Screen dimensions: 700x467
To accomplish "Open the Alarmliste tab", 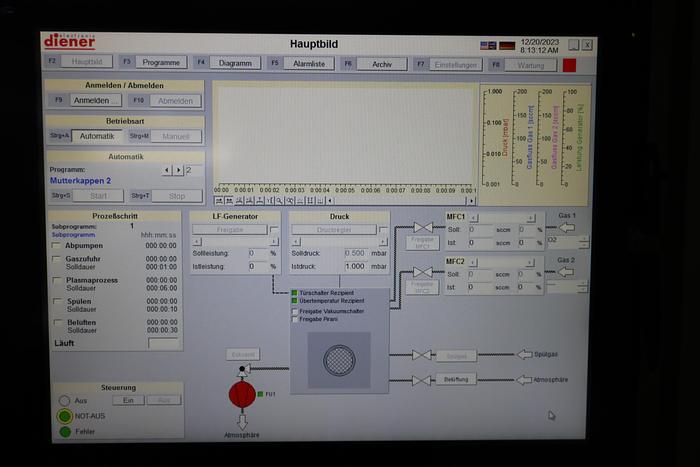I will [311, 63].
